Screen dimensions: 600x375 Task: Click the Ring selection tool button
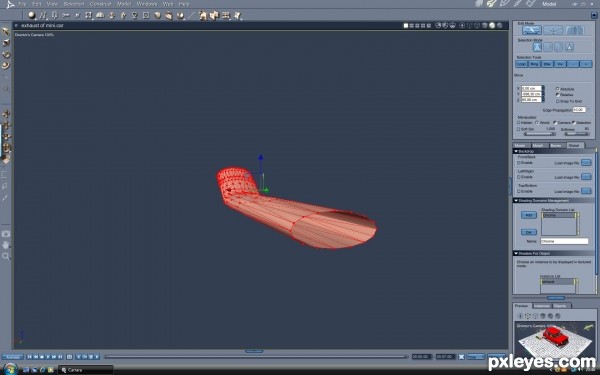[534, 64]
